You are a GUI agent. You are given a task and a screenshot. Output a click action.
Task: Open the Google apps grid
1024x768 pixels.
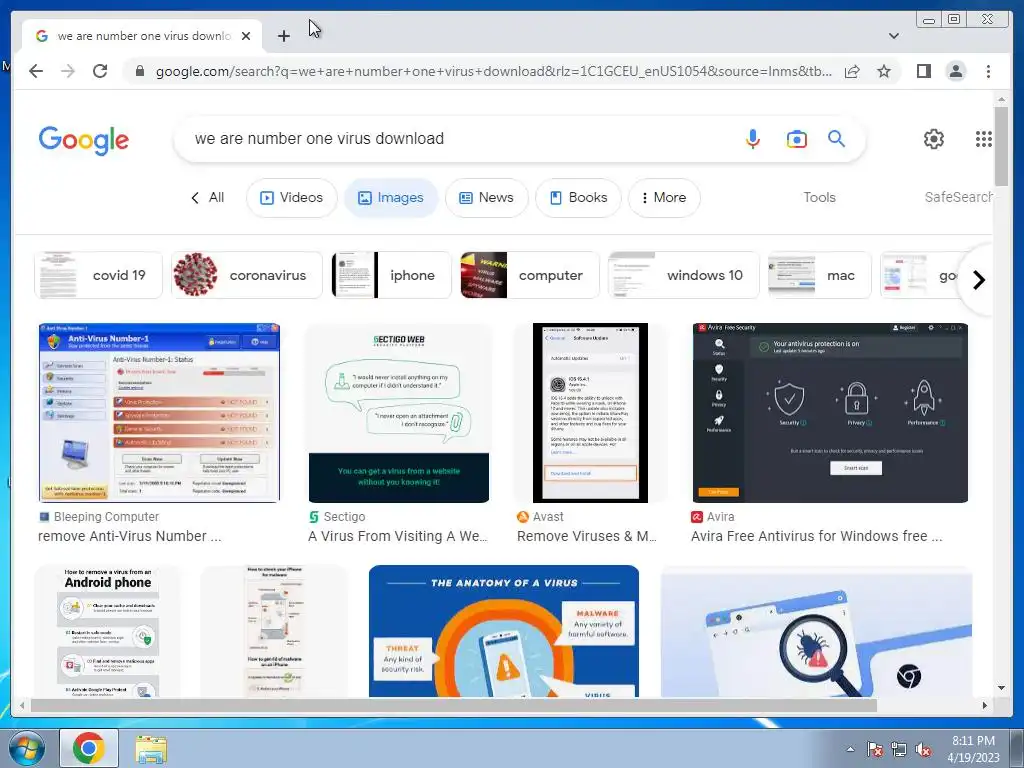pyautogui.click(x=984, y=138)
